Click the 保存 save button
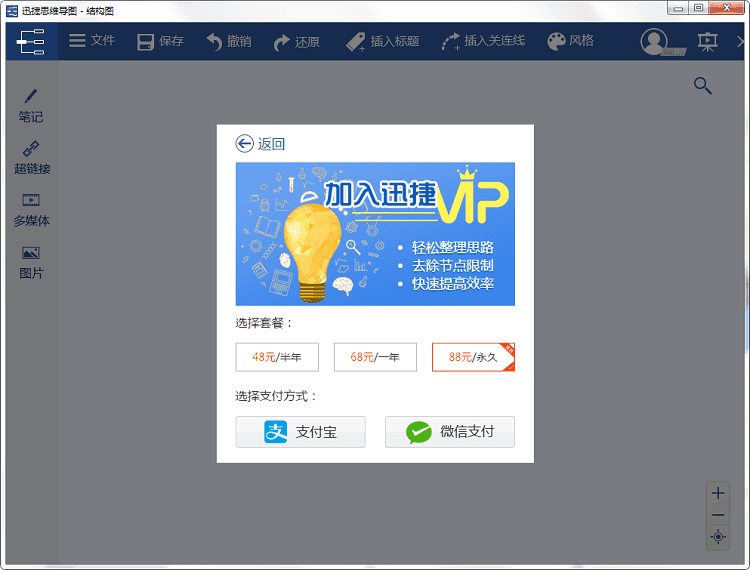750x570 pixels. pos(160,42)
